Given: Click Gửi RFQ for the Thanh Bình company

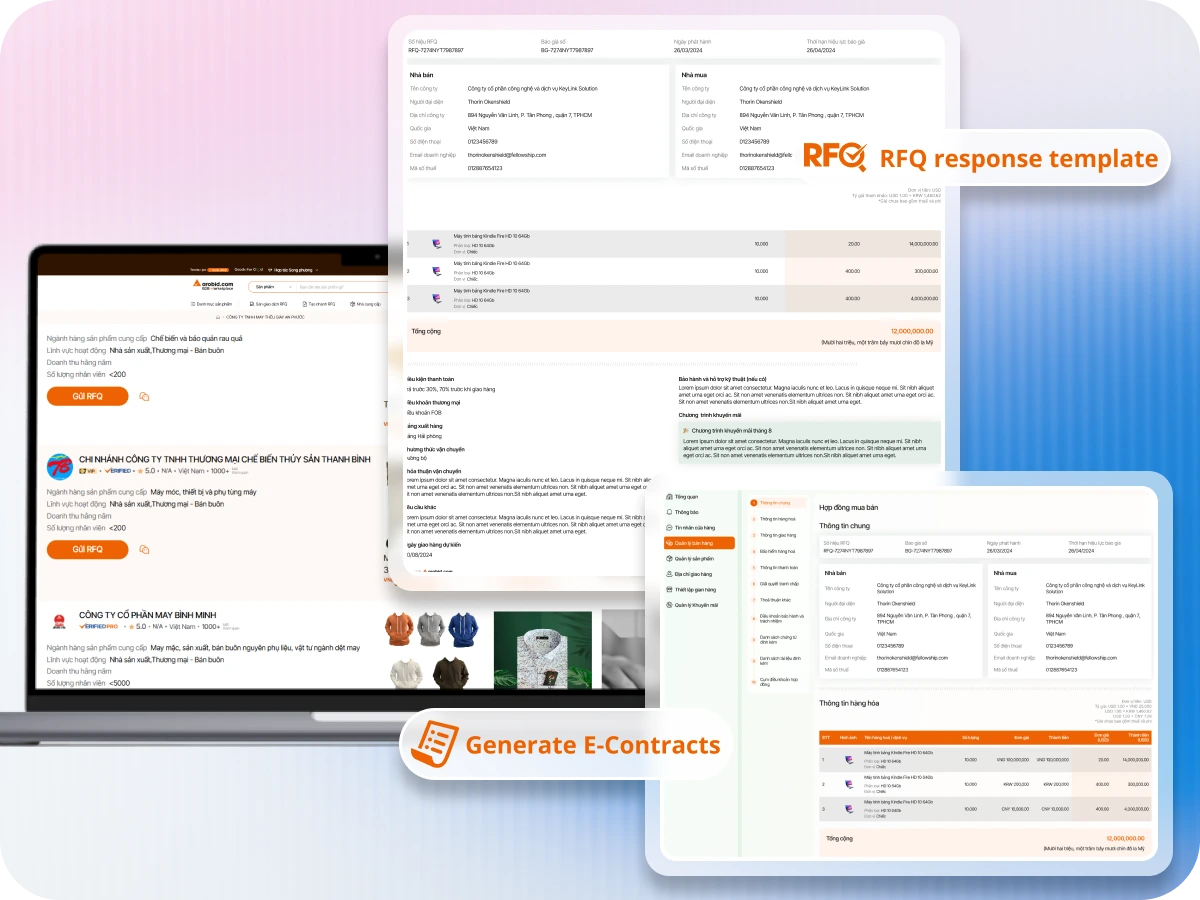Looking at the screenshot, I should pyautogui.click(x=87, y=549).
